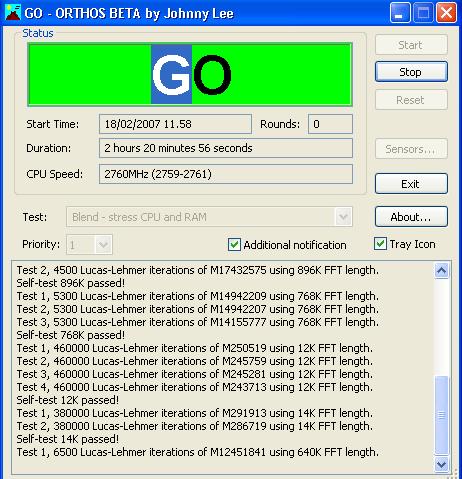
Task: Click log line mentioning M291913
Action: (195, 413)
